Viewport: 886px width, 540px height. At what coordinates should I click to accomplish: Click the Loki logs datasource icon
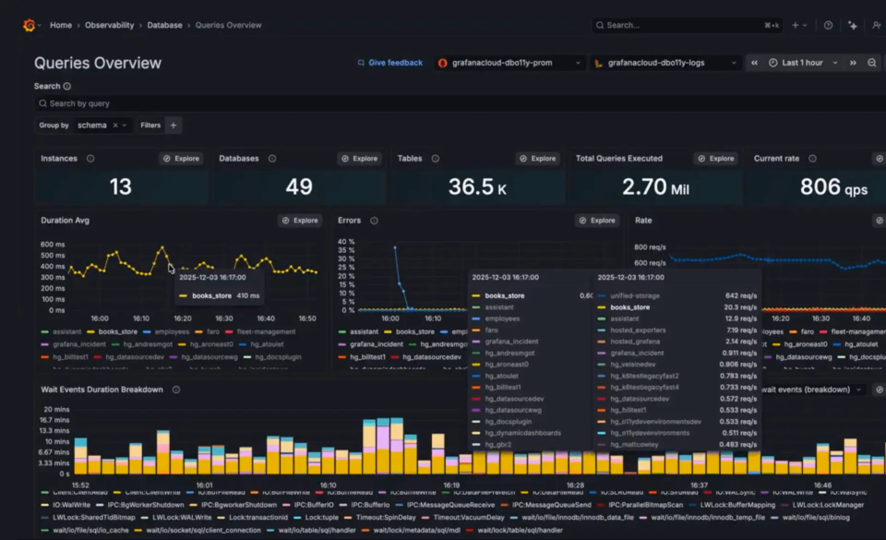[599, 63]
